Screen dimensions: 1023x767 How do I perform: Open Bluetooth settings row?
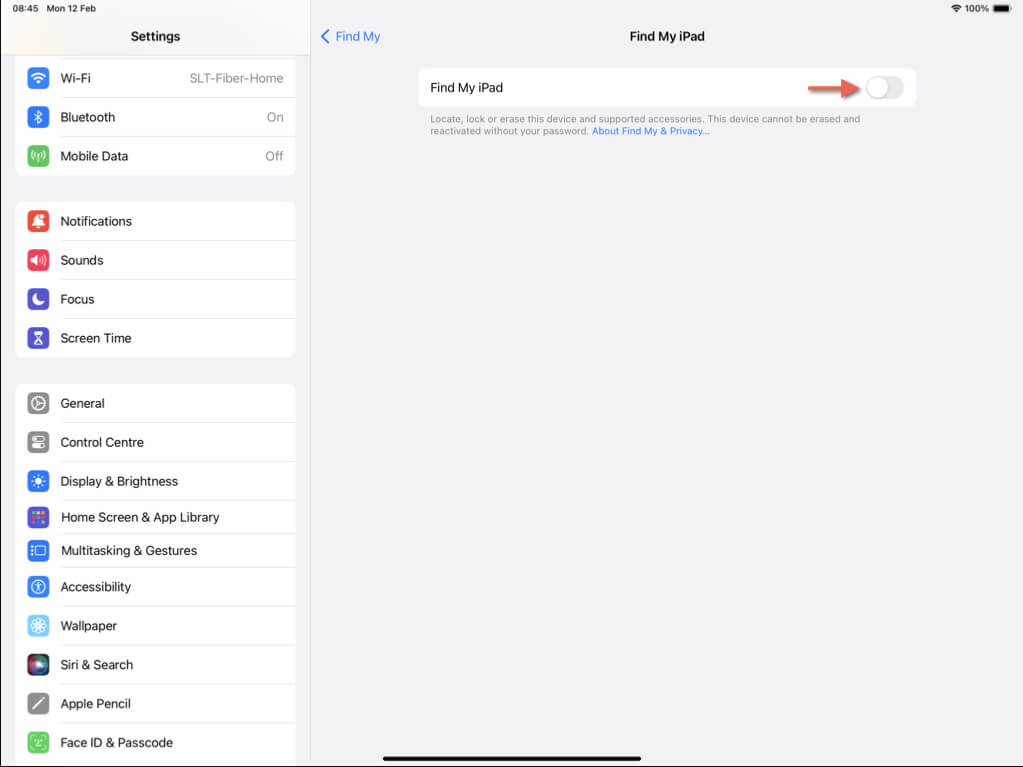click(x=155, y=117)
